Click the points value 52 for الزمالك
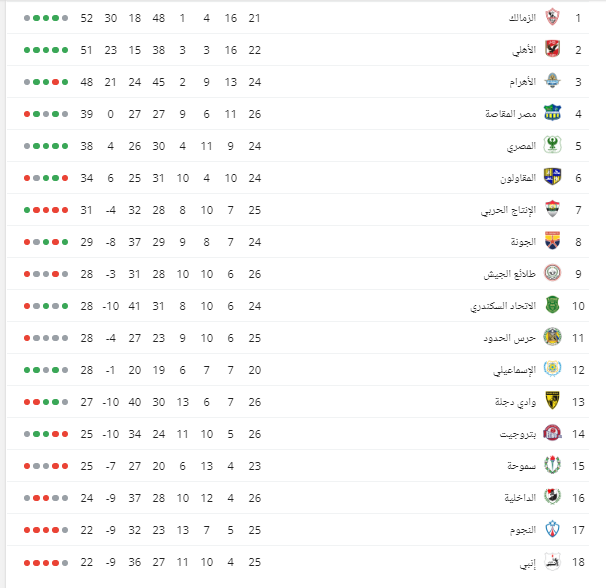This screenshot has width=606, height=588. click(x=87, y=18)
